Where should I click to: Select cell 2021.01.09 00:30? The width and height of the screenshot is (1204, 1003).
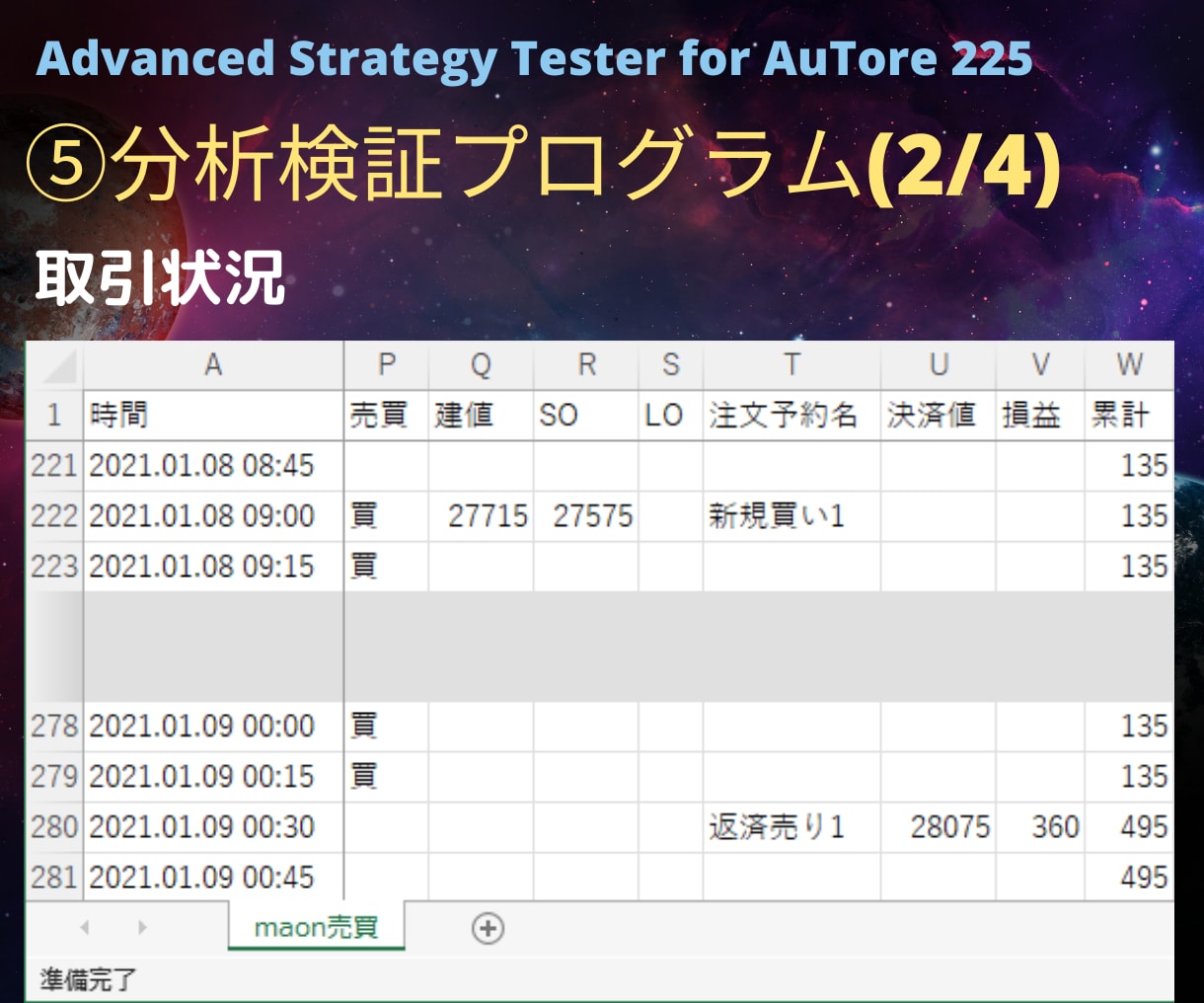coord(213,826)
